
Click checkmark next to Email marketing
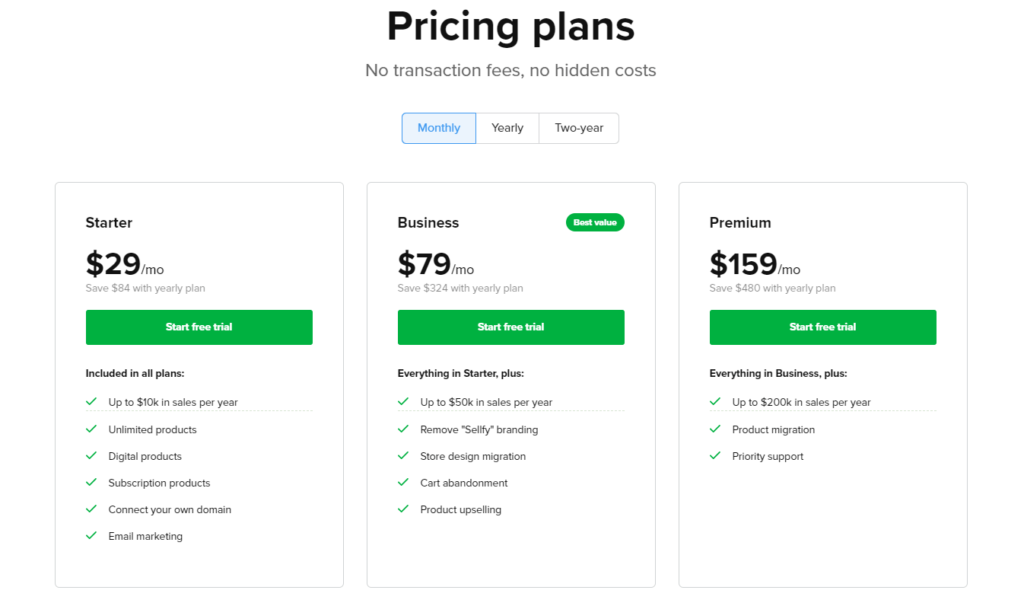(x=91, y=536)
